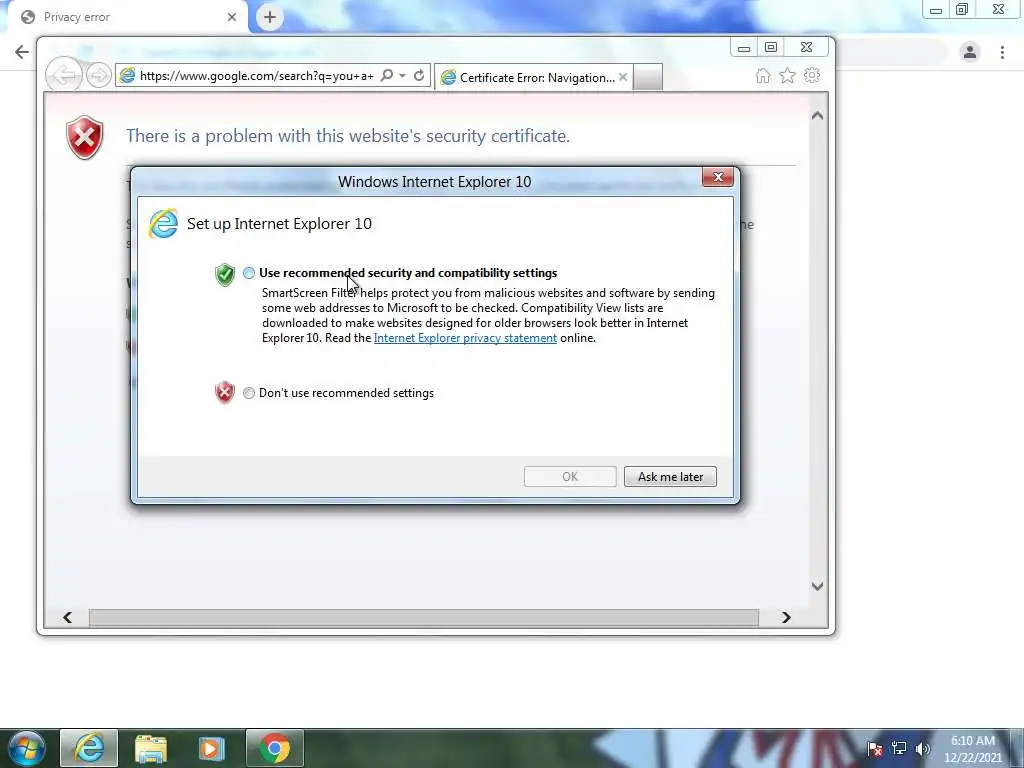
Task: Click Chrome's back navigation arrow
Action: (x=22, y=52)
